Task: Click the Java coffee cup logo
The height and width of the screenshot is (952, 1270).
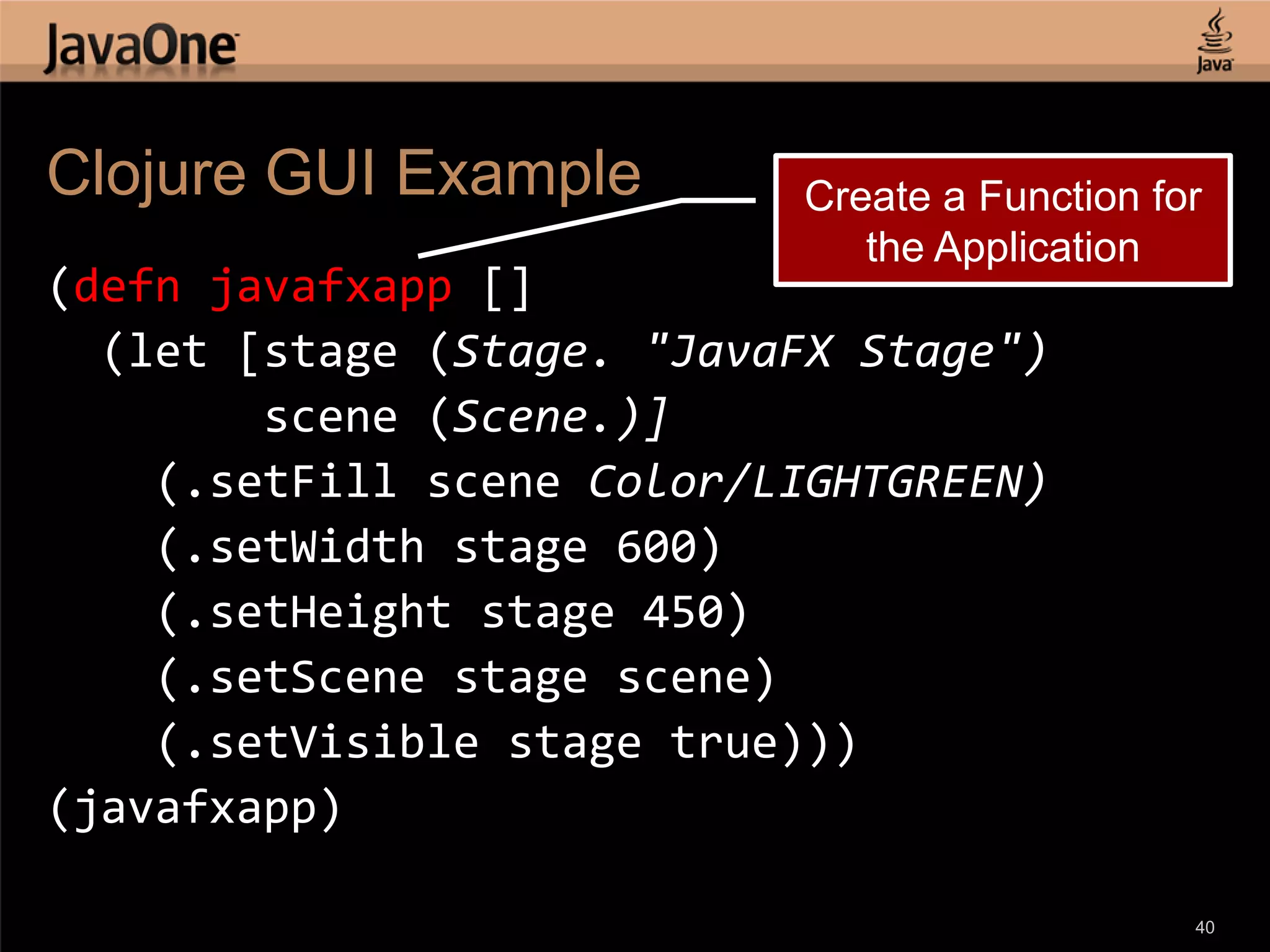Action: pos(1214,41)
